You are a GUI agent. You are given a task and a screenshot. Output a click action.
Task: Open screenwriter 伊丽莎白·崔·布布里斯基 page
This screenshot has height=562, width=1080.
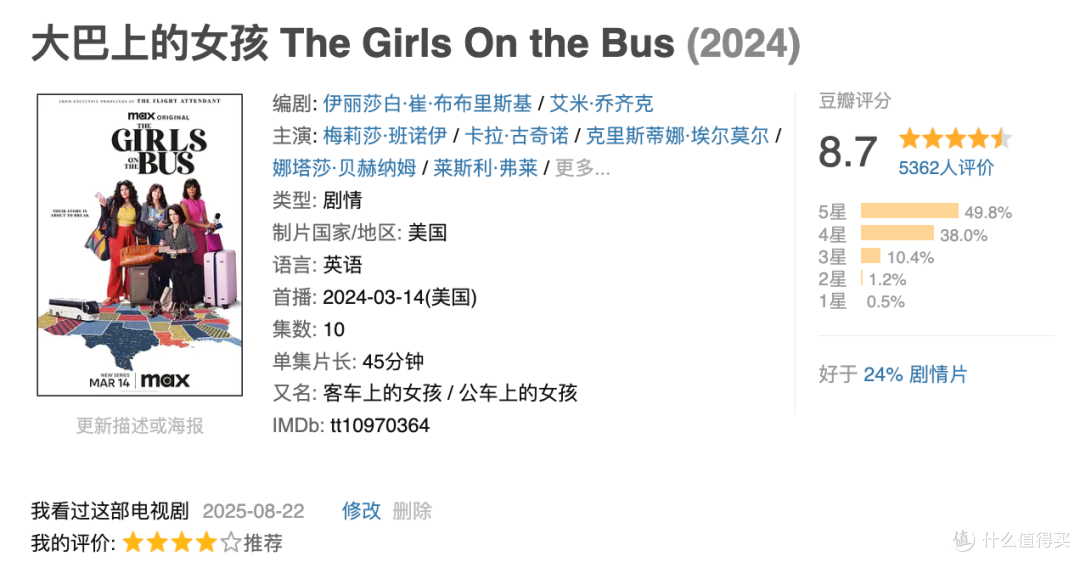coord(427,103)
